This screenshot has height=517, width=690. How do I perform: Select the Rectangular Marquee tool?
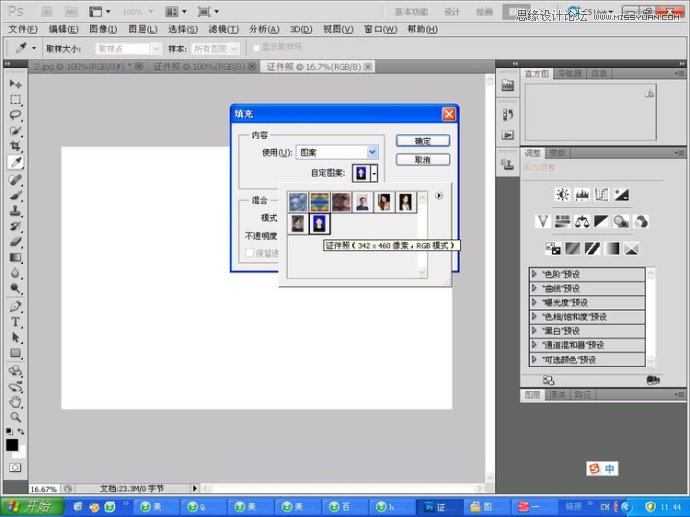click(x=16, y=100)
